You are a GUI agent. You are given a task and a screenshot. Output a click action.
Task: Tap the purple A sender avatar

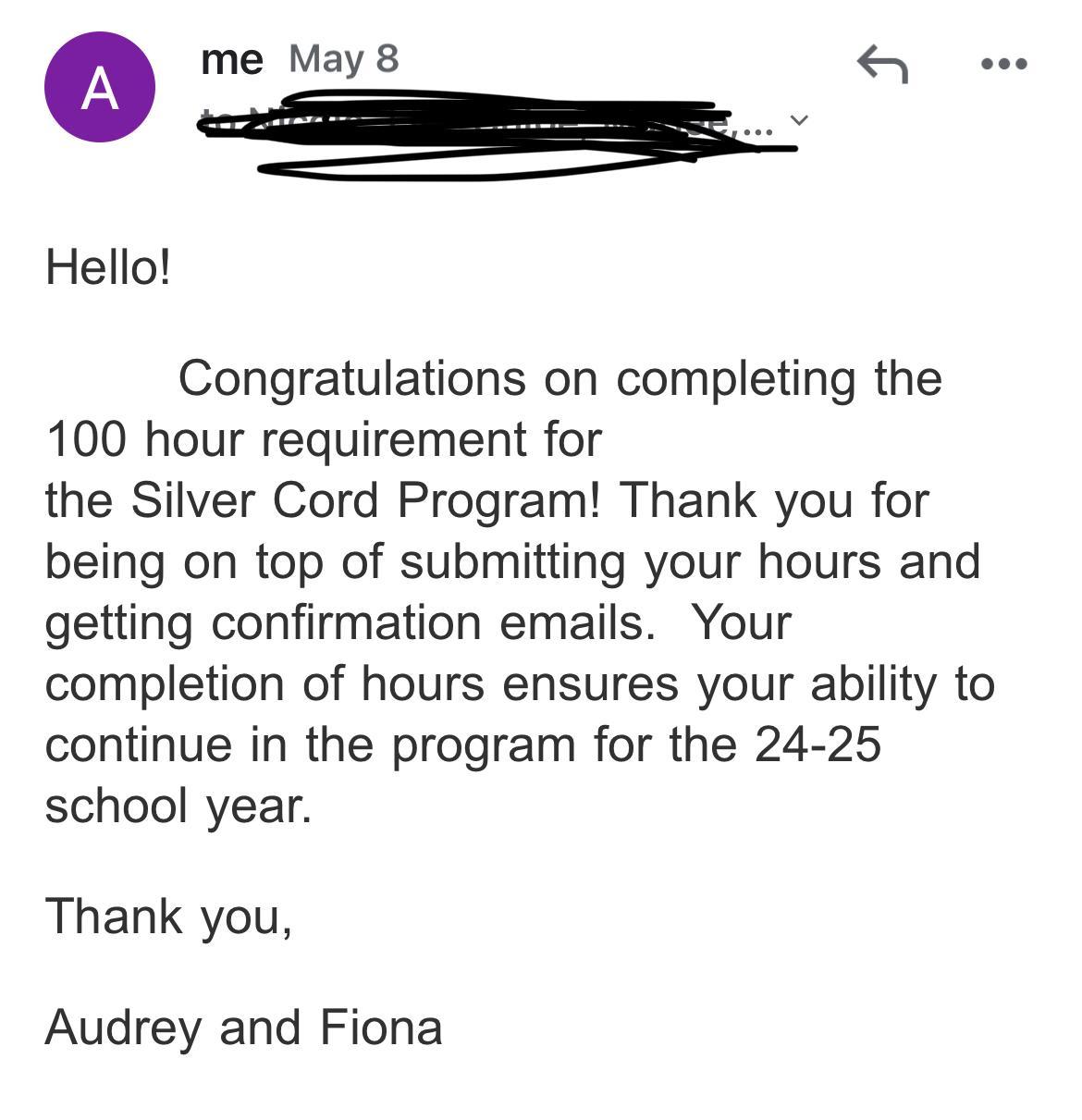pyautogui.click(x=100, y=88)
